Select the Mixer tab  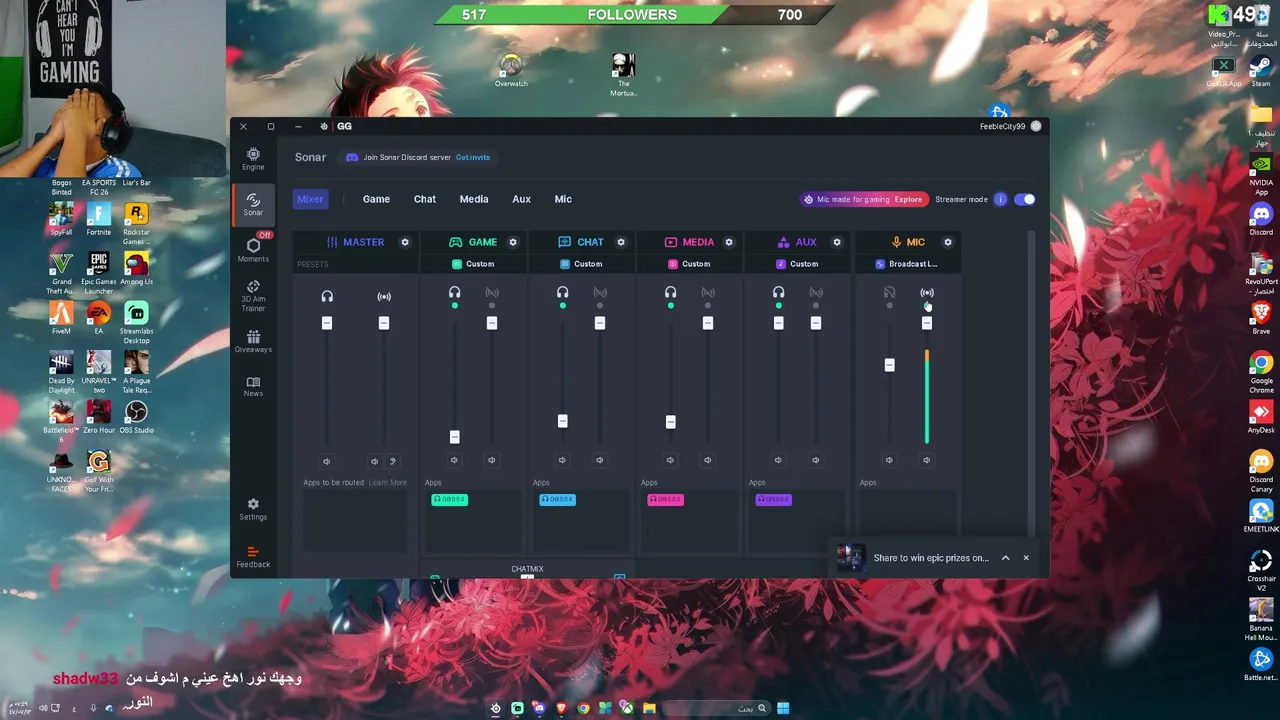point(310,199)
